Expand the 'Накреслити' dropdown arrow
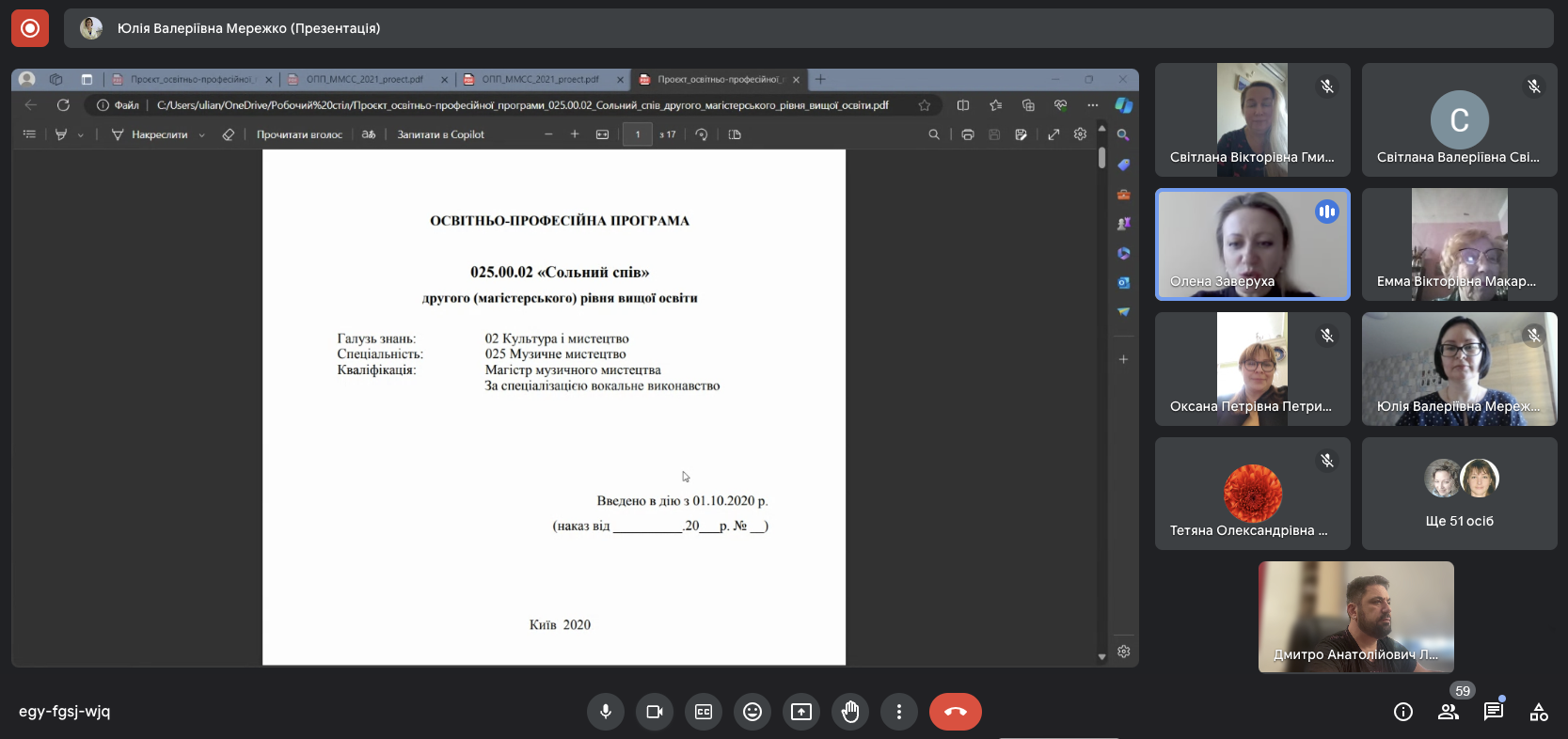1568x739 pixels. [x=201, y=135]
